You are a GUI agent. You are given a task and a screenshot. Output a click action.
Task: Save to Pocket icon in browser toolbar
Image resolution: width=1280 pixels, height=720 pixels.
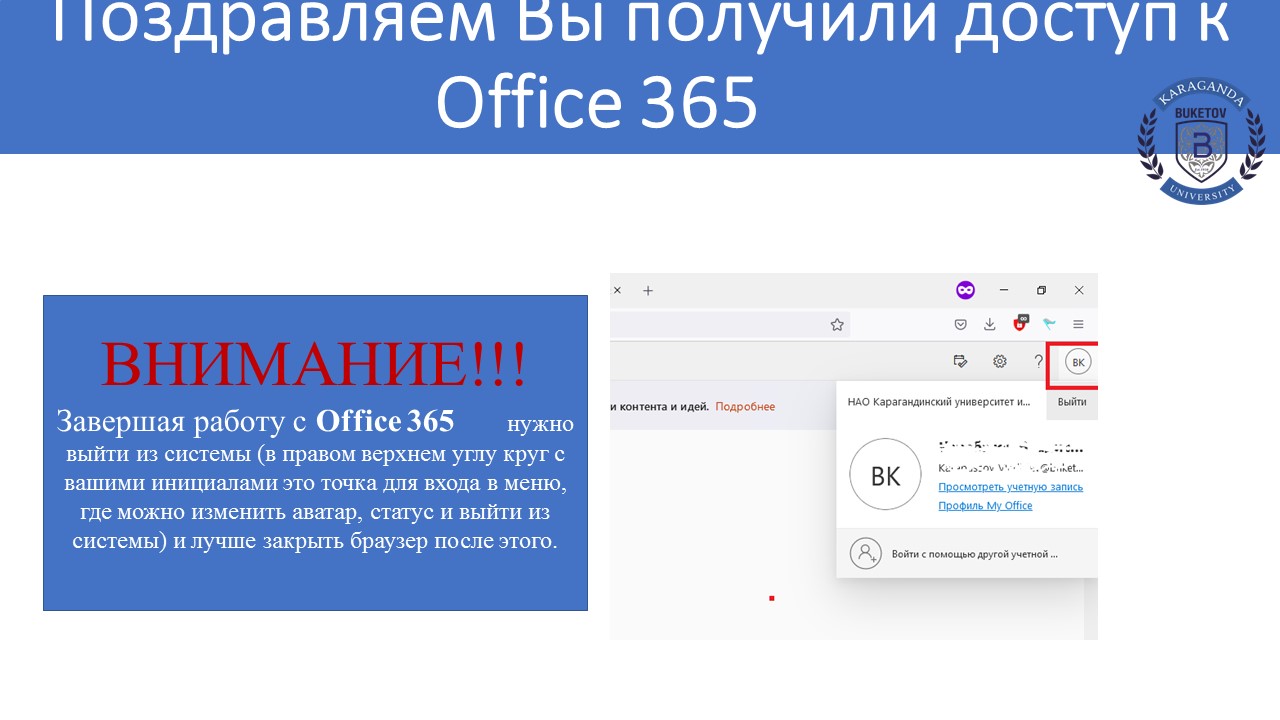[x=960, y=324]
